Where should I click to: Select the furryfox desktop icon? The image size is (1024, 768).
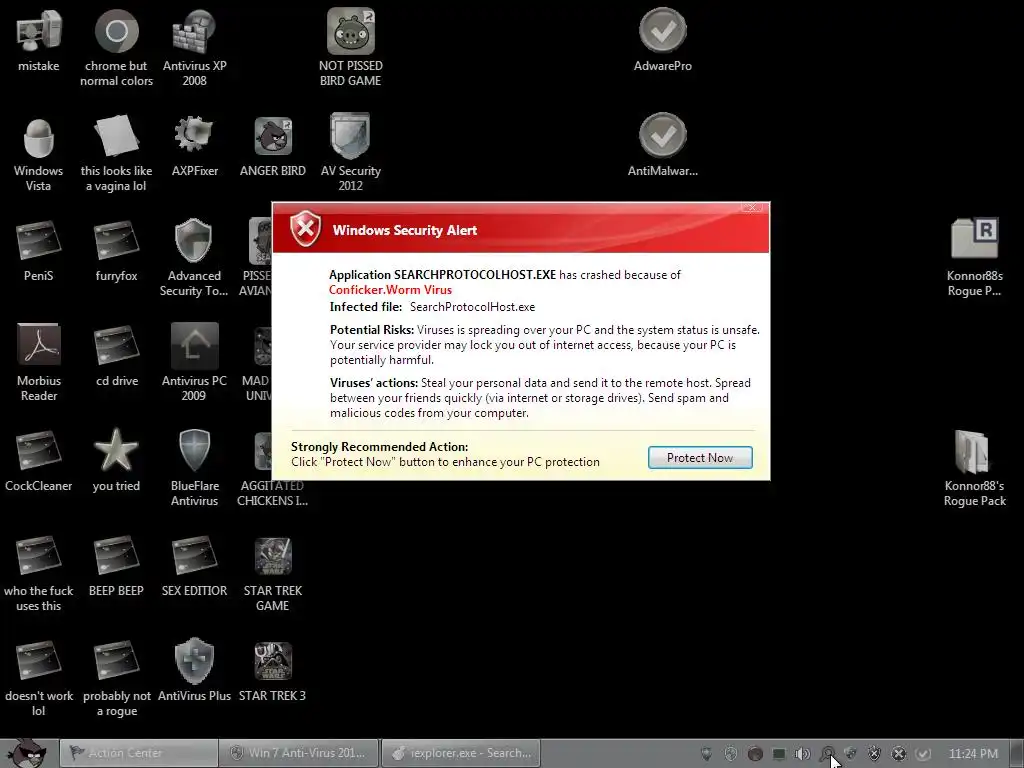point(116,251)
